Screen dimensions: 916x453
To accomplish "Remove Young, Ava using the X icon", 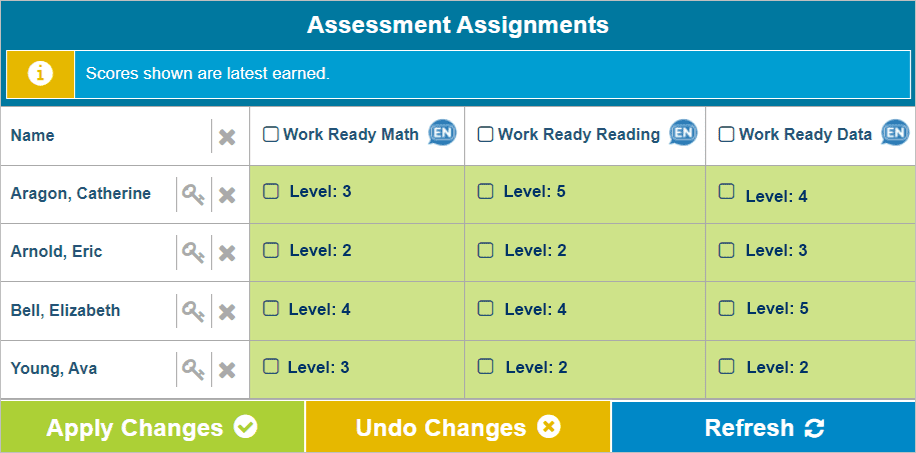I will coord(227,371).
